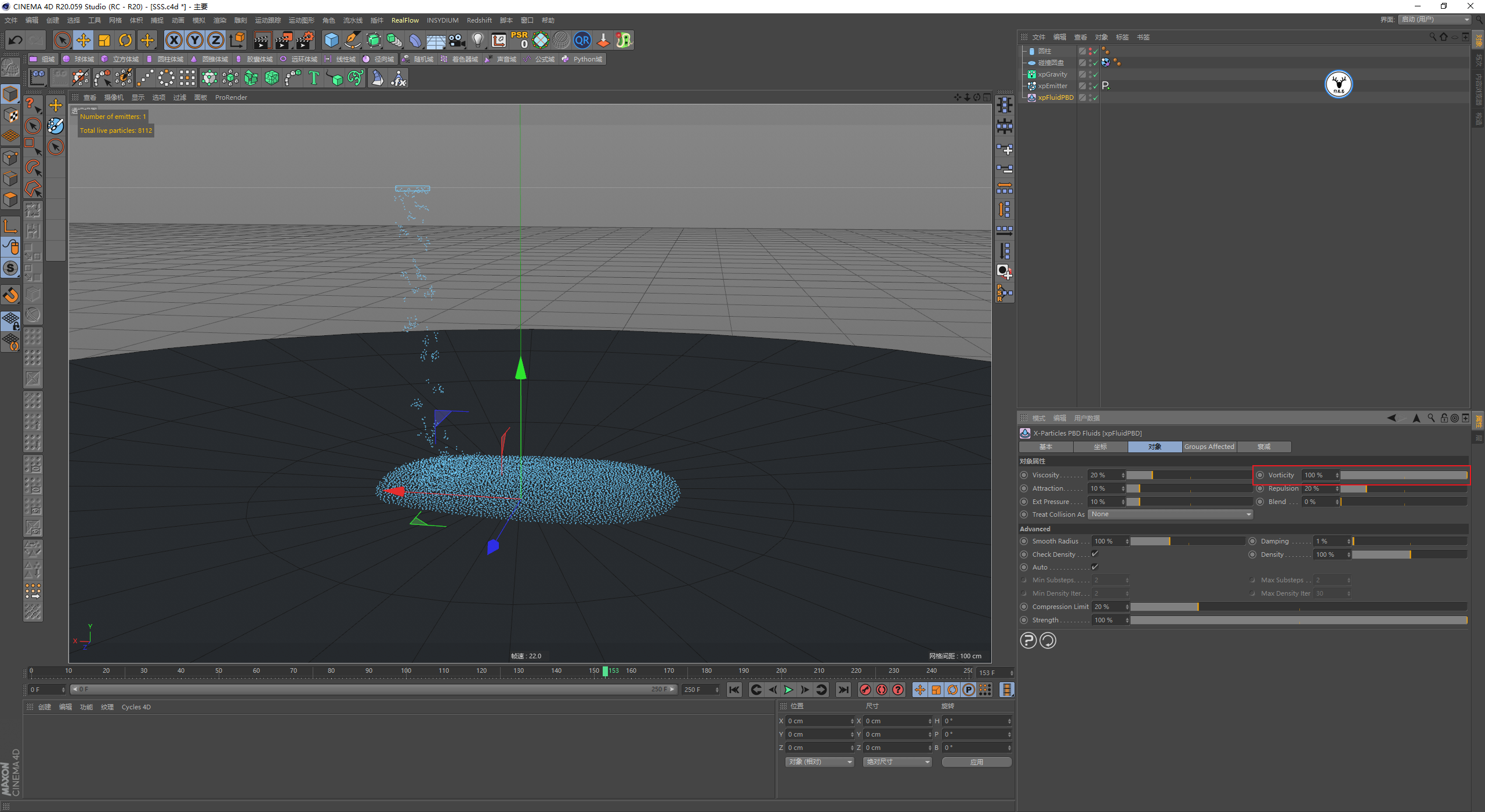The image size is (1485, 812).
Task: Click the QR toolbar icon
Action: coord(582,40)
